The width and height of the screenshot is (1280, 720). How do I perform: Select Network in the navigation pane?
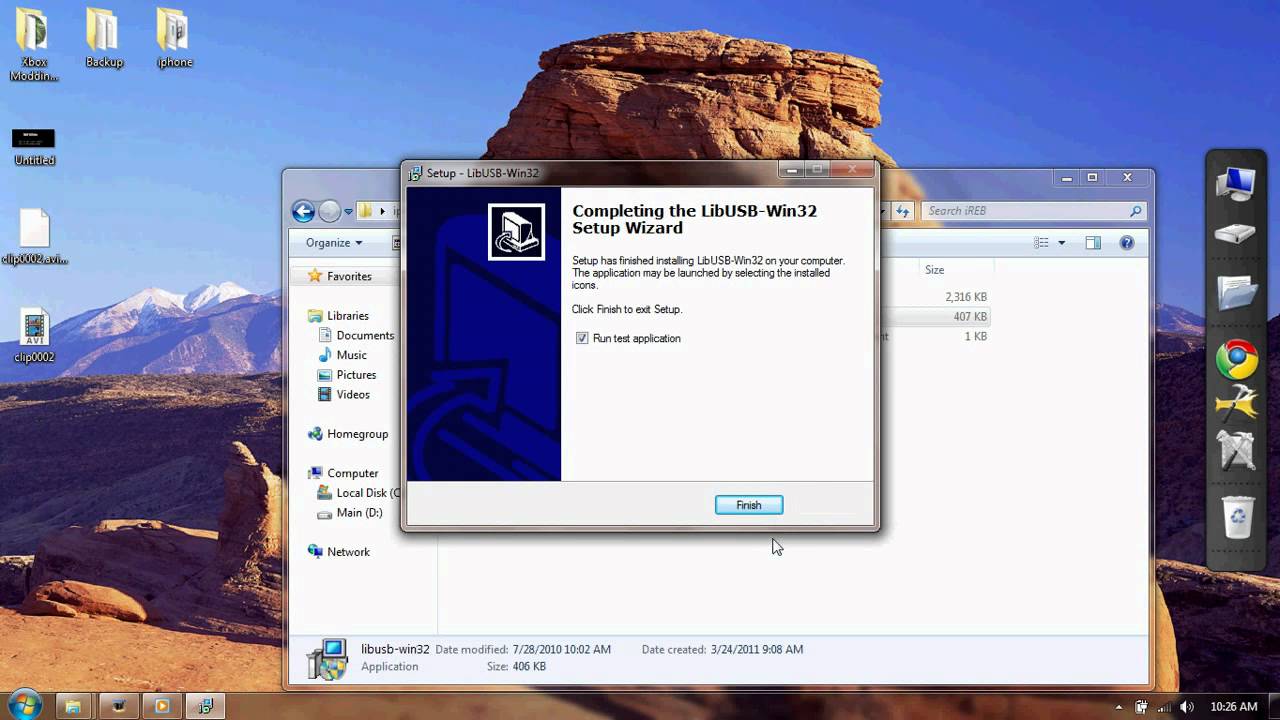tap(339, 552)
